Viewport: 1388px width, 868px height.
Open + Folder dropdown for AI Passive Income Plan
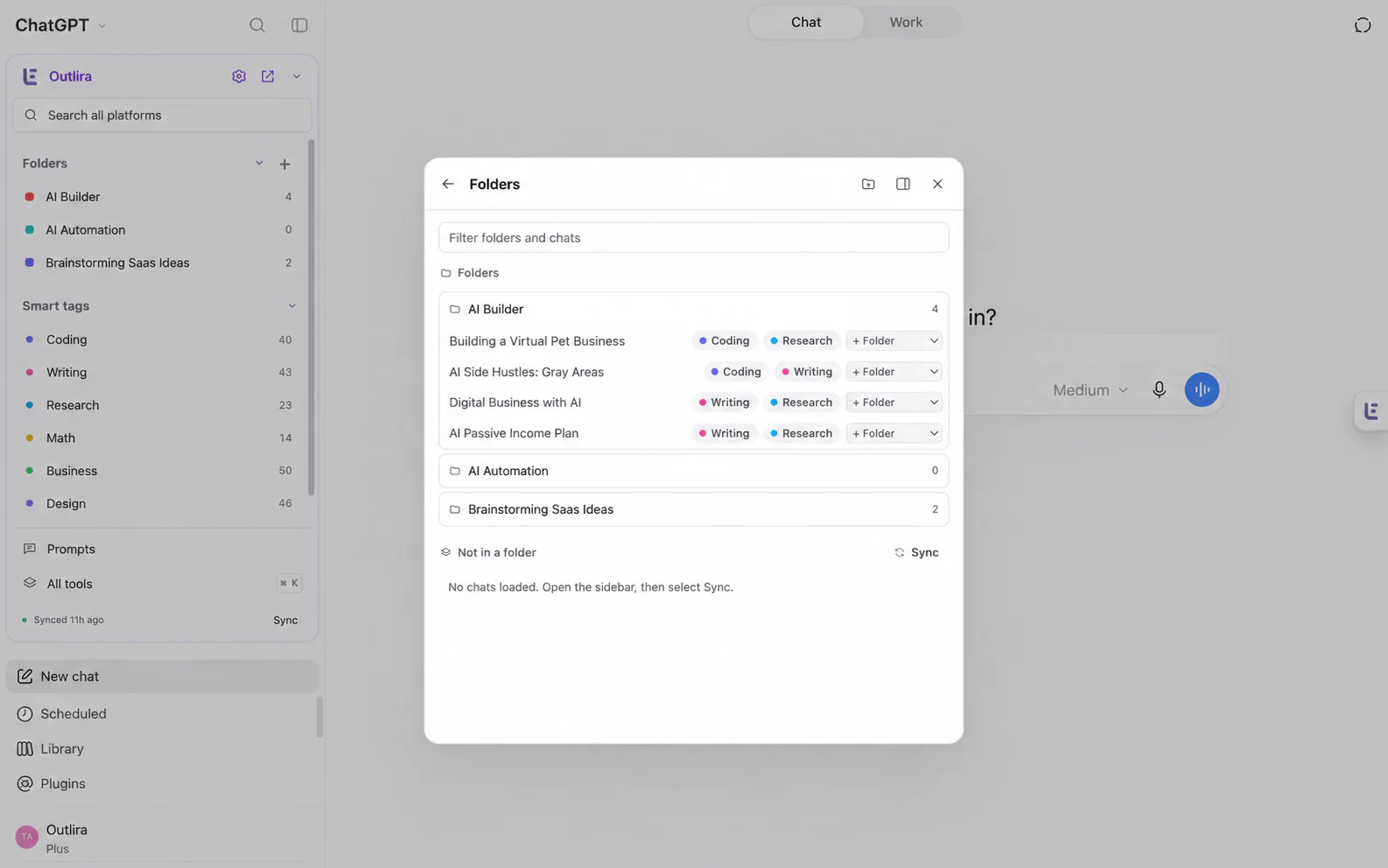(894, 433)
